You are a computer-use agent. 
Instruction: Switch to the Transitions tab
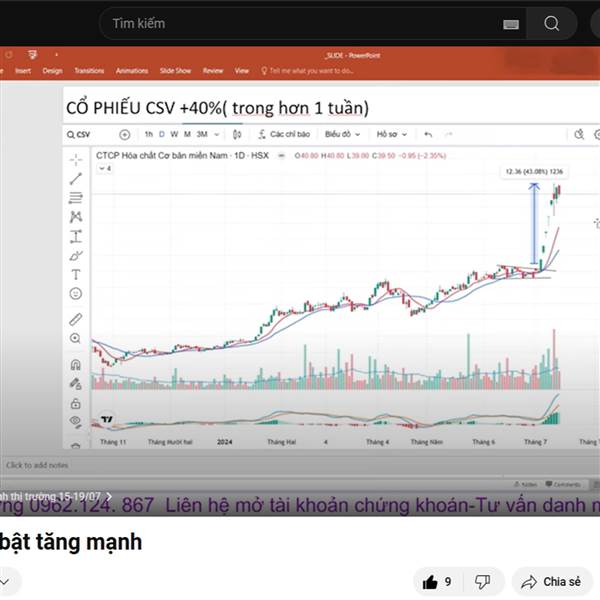click(89, 71)
